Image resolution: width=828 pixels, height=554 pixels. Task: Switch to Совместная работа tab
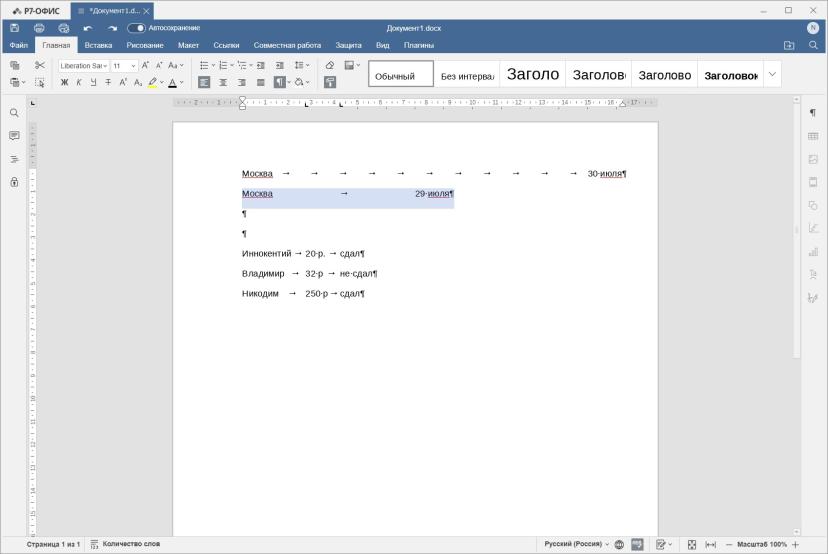tap(287, 45)
